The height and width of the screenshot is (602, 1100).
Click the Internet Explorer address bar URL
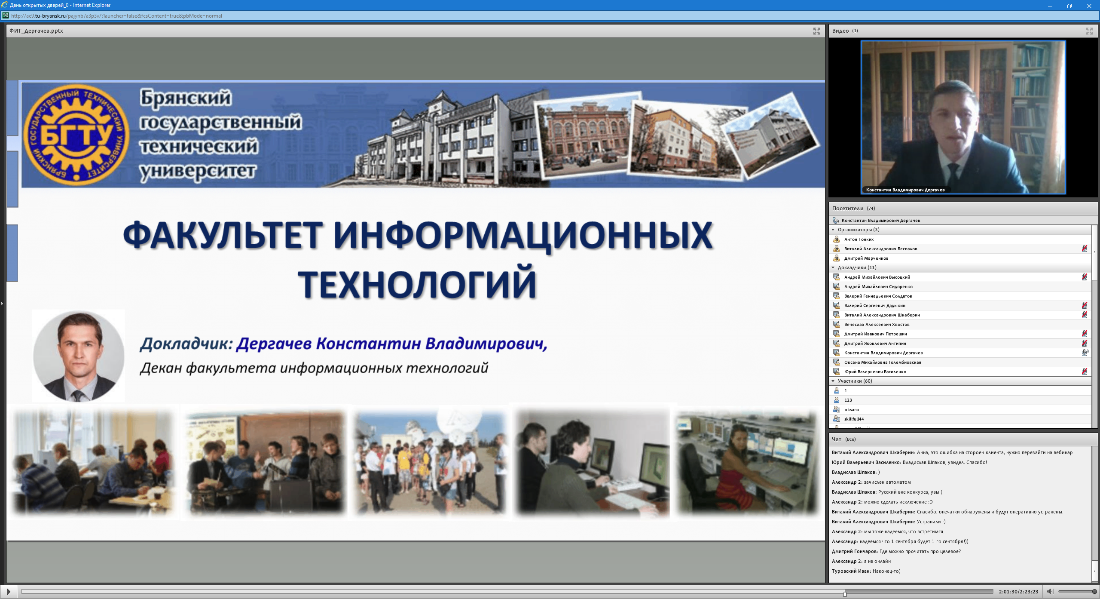pyautogui.click(x=116, y=15)
